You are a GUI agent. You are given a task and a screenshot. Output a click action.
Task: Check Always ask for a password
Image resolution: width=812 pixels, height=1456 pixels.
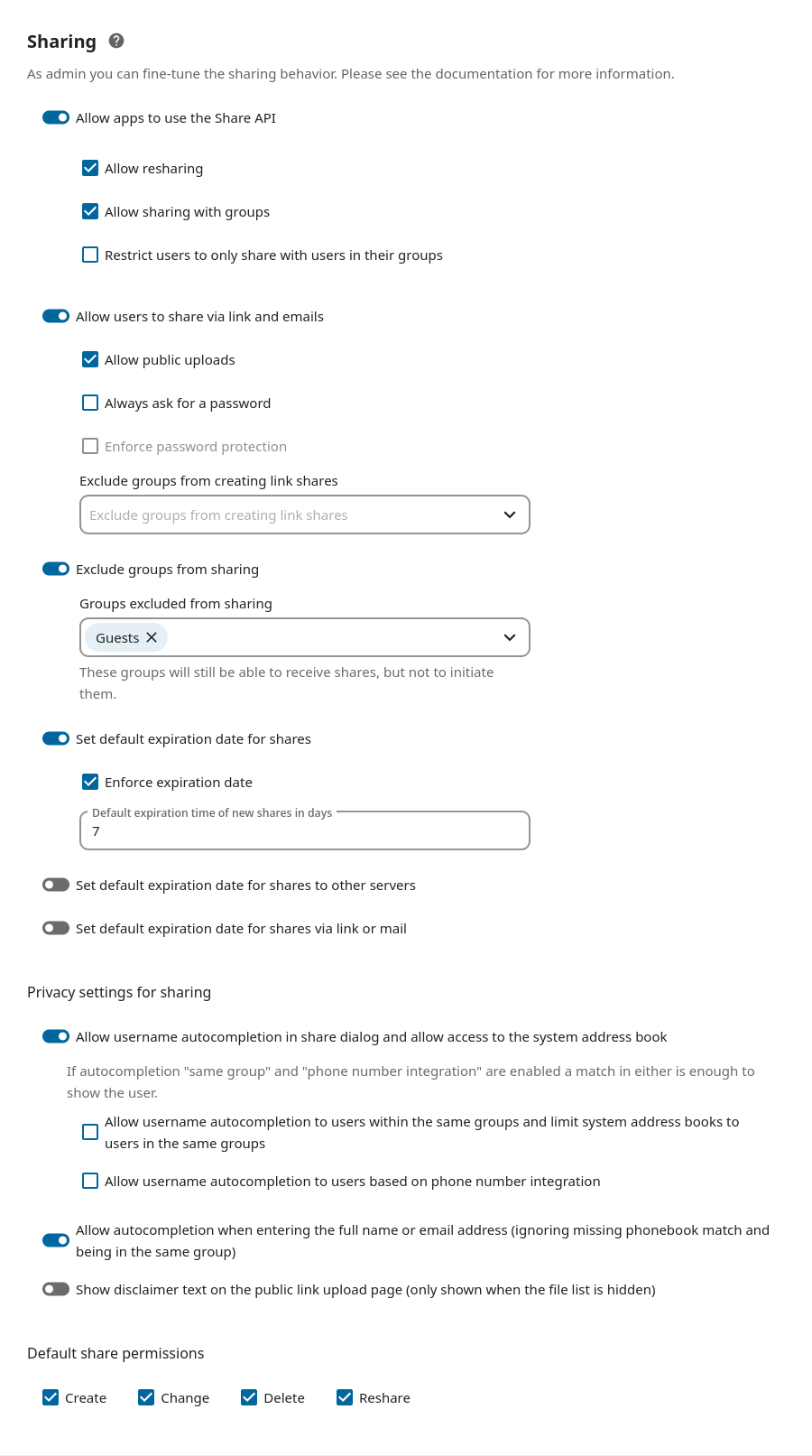90,403
